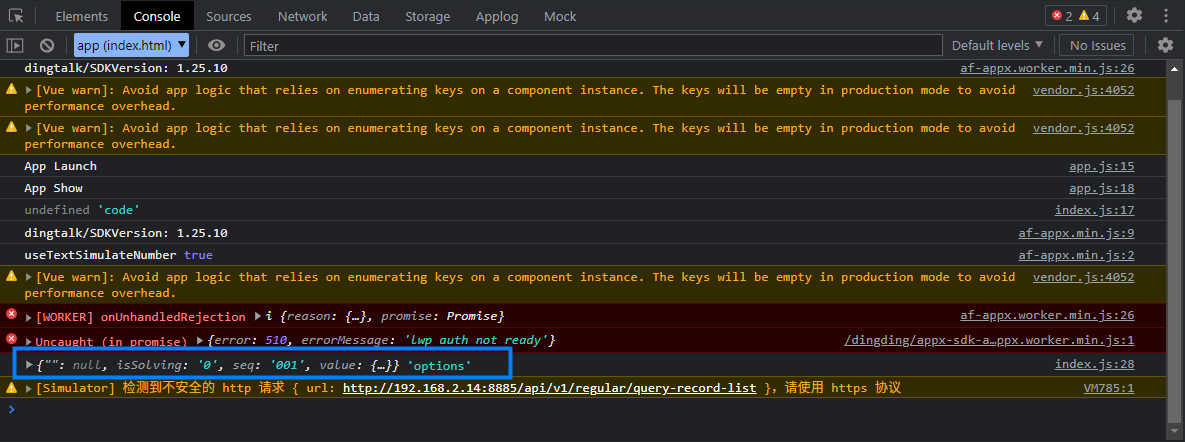The image size is (1185, 442).
Task: Switch to the Sources tab
Action: (228, 16)
